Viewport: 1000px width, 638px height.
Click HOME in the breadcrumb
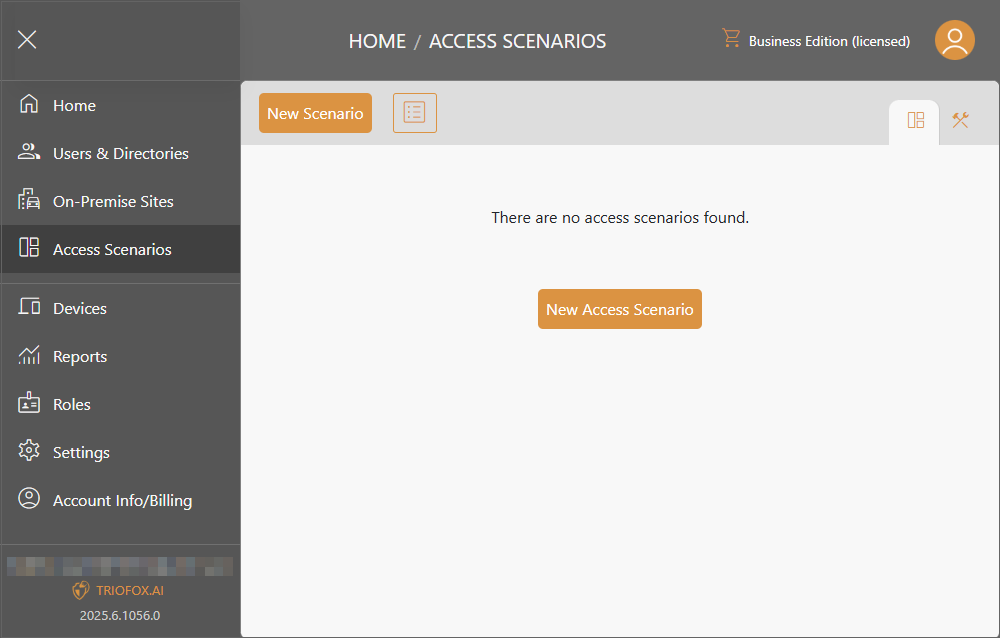coord(377,41)
